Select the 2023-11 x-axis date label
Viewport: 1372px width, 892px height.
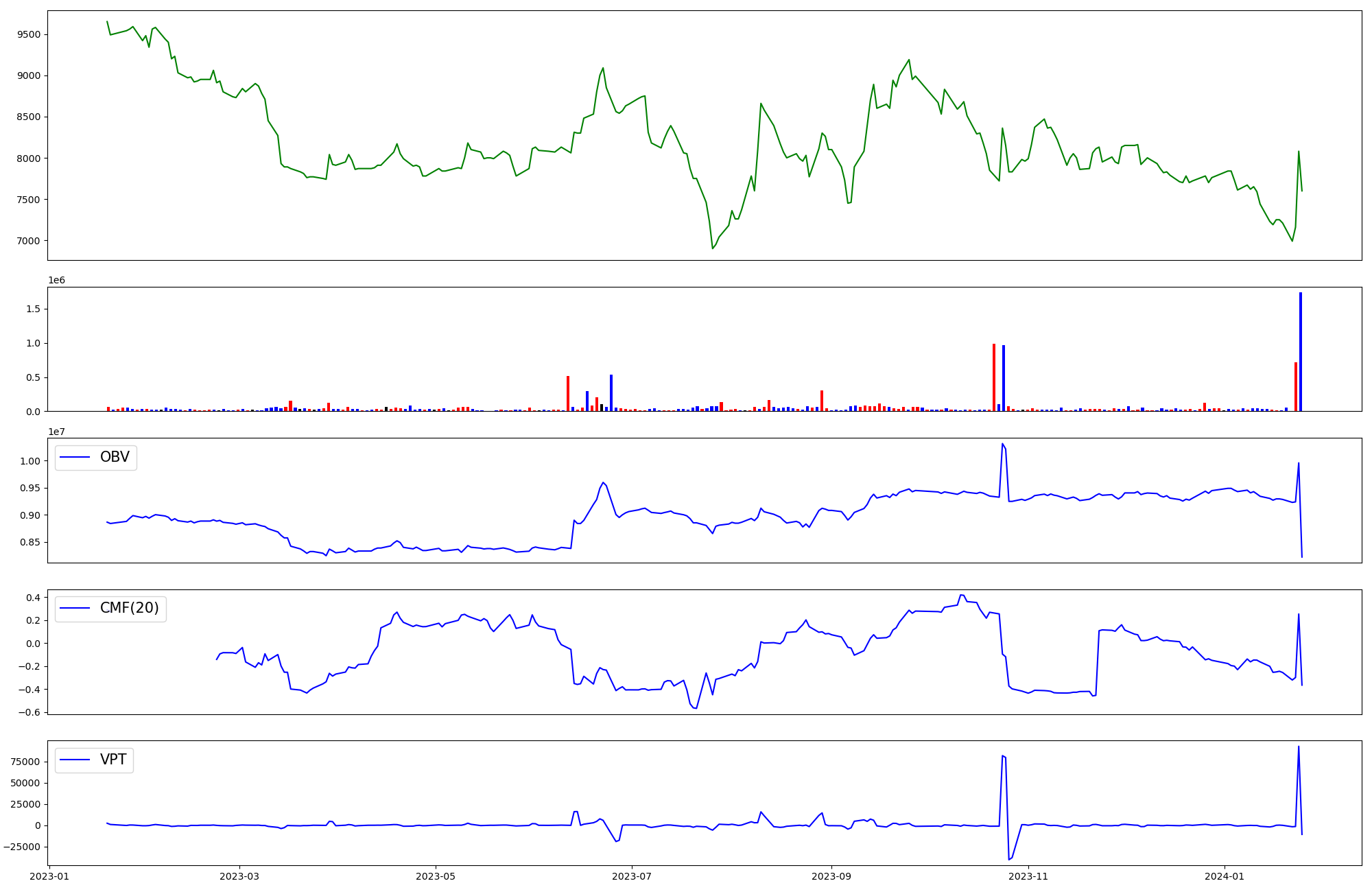[x=1029, y=876]
